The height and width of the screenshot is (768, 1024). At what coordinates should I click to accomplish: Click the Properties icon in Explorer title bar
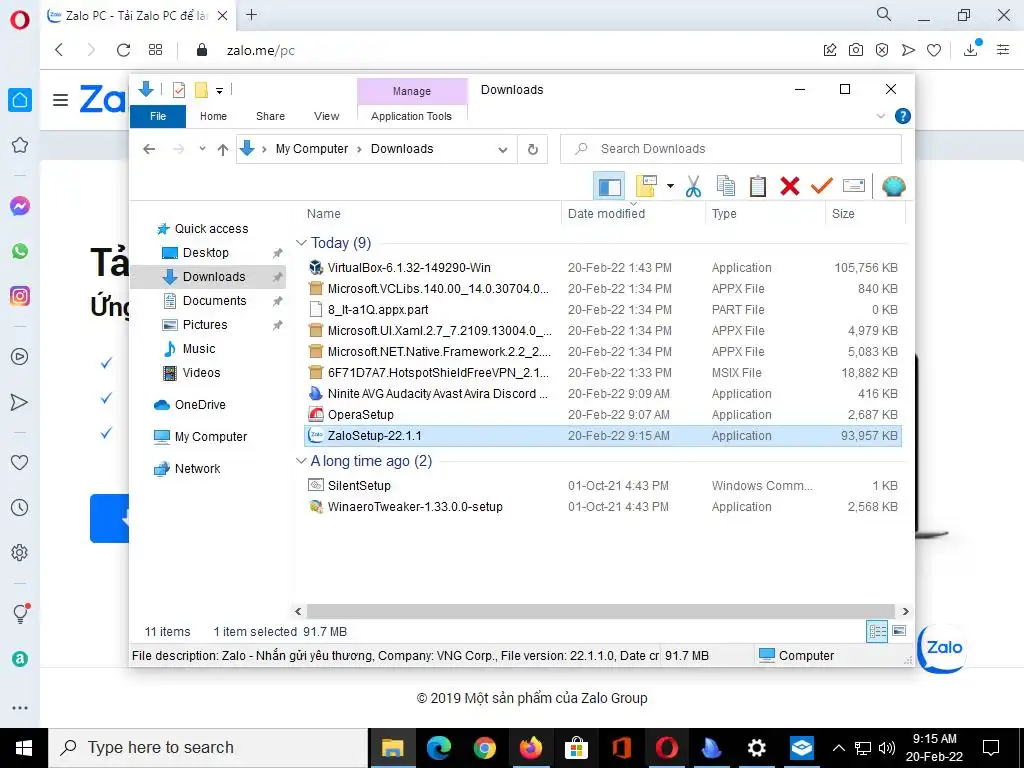pyautogui.click(x=178, y=90)
